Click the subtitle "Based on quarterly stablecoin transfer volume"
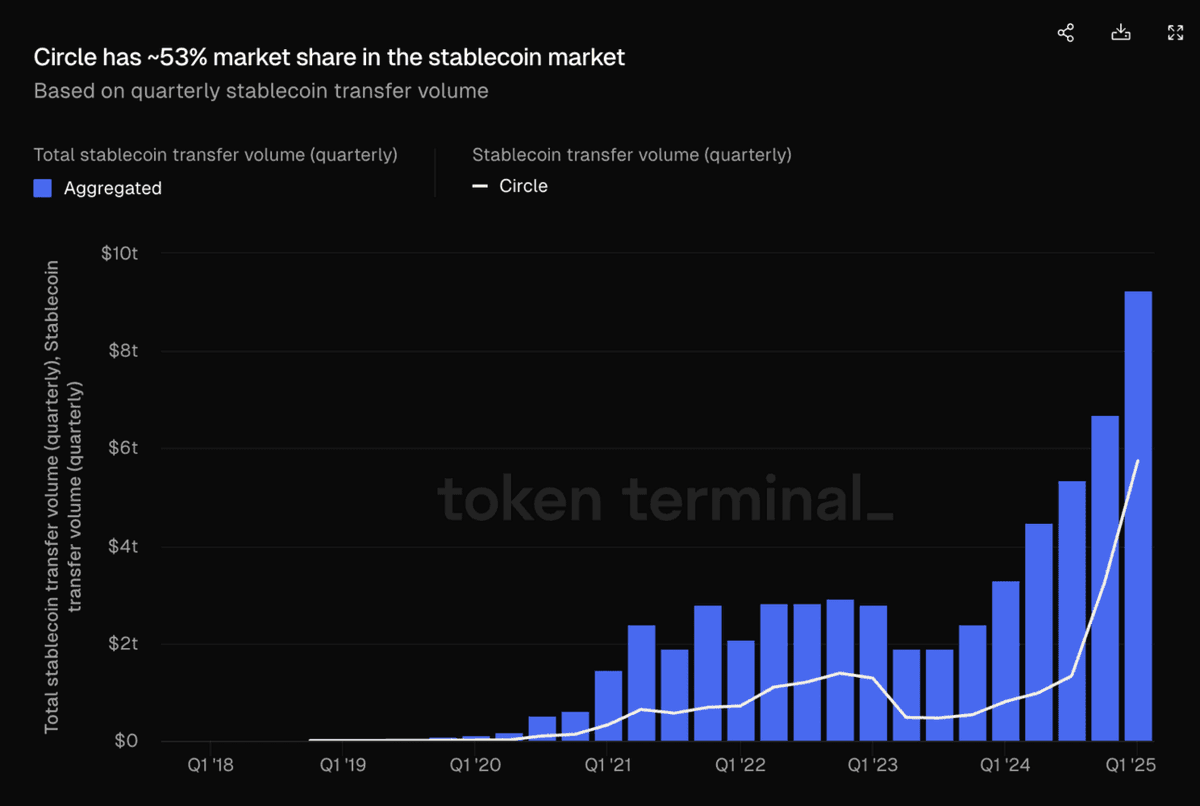 pos(261,91)
